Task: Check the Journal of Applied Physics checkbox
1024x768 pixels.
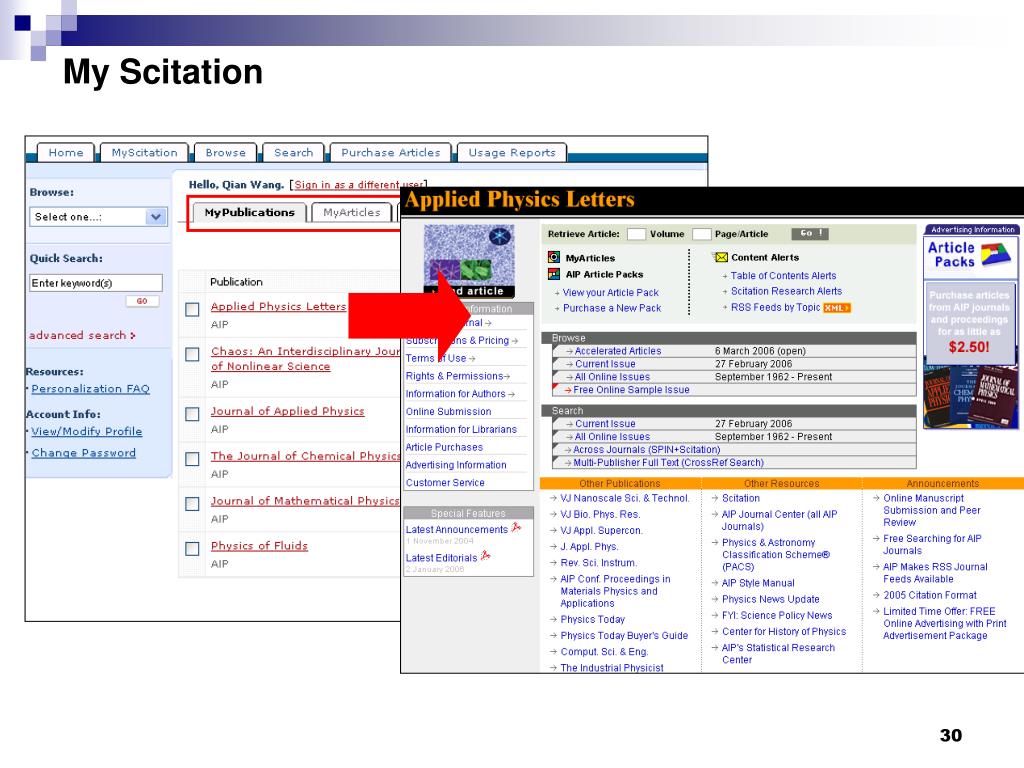Action: [x=192, y=414]
